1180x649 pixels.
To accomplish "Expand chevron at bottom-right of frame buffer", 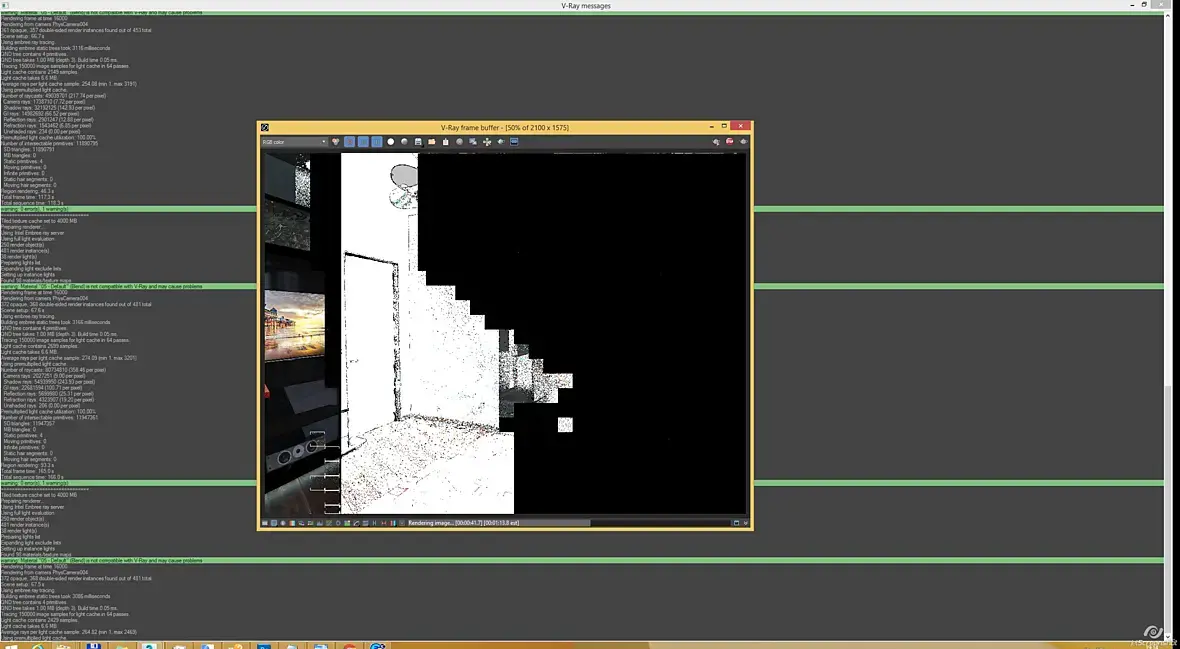I will coord(746,523).
